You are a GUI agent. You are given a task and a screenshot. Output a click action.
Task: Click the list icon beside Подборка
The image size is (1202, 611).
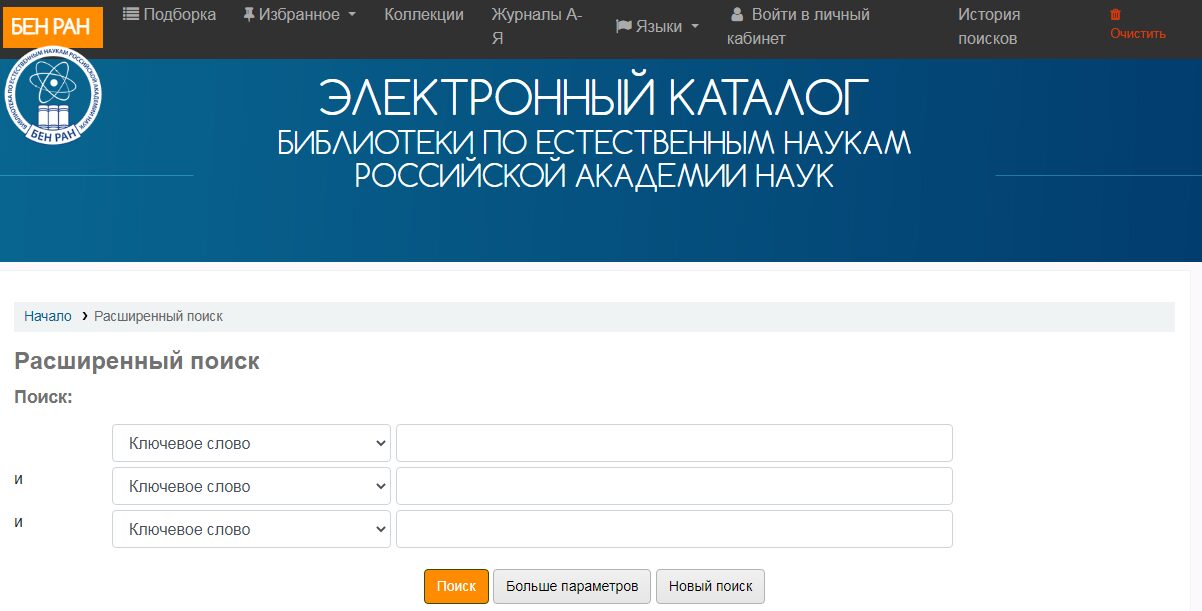[131, 14]
